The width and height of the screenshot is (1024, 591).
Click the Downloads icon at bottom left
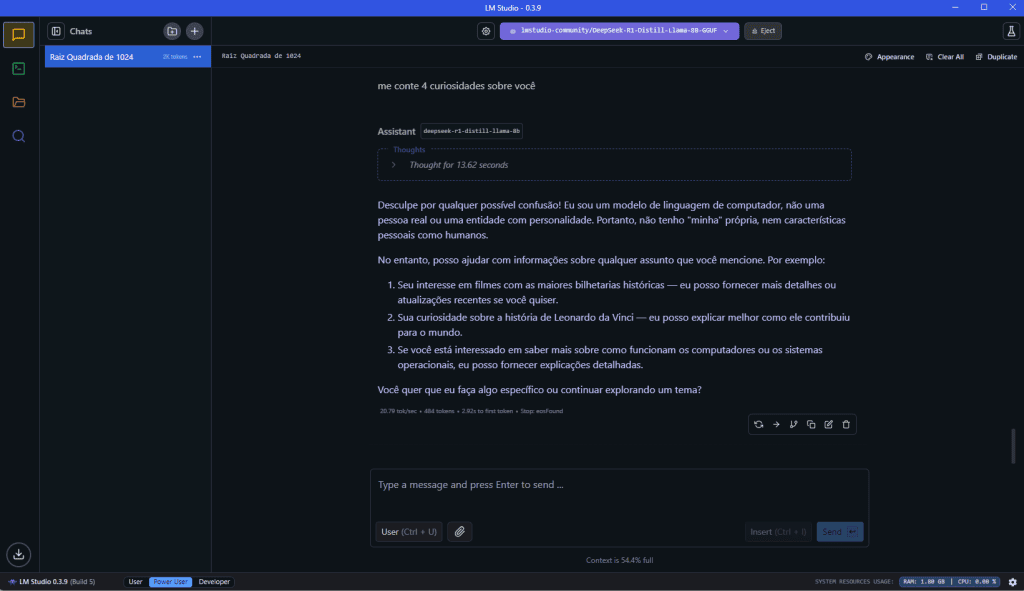[x=18, y=554]
